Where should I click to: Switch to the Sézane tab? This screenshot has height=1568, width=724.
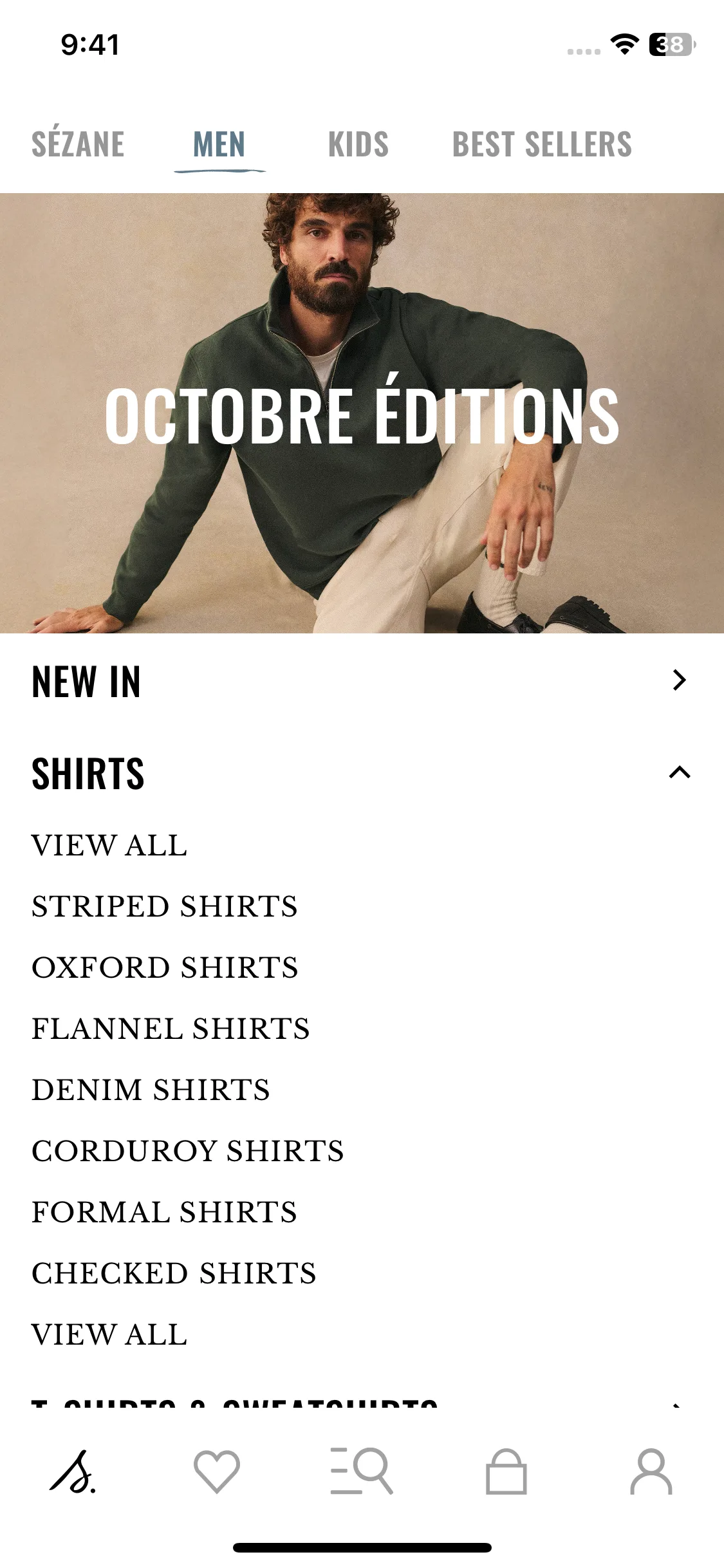click(x=78, y=144)
